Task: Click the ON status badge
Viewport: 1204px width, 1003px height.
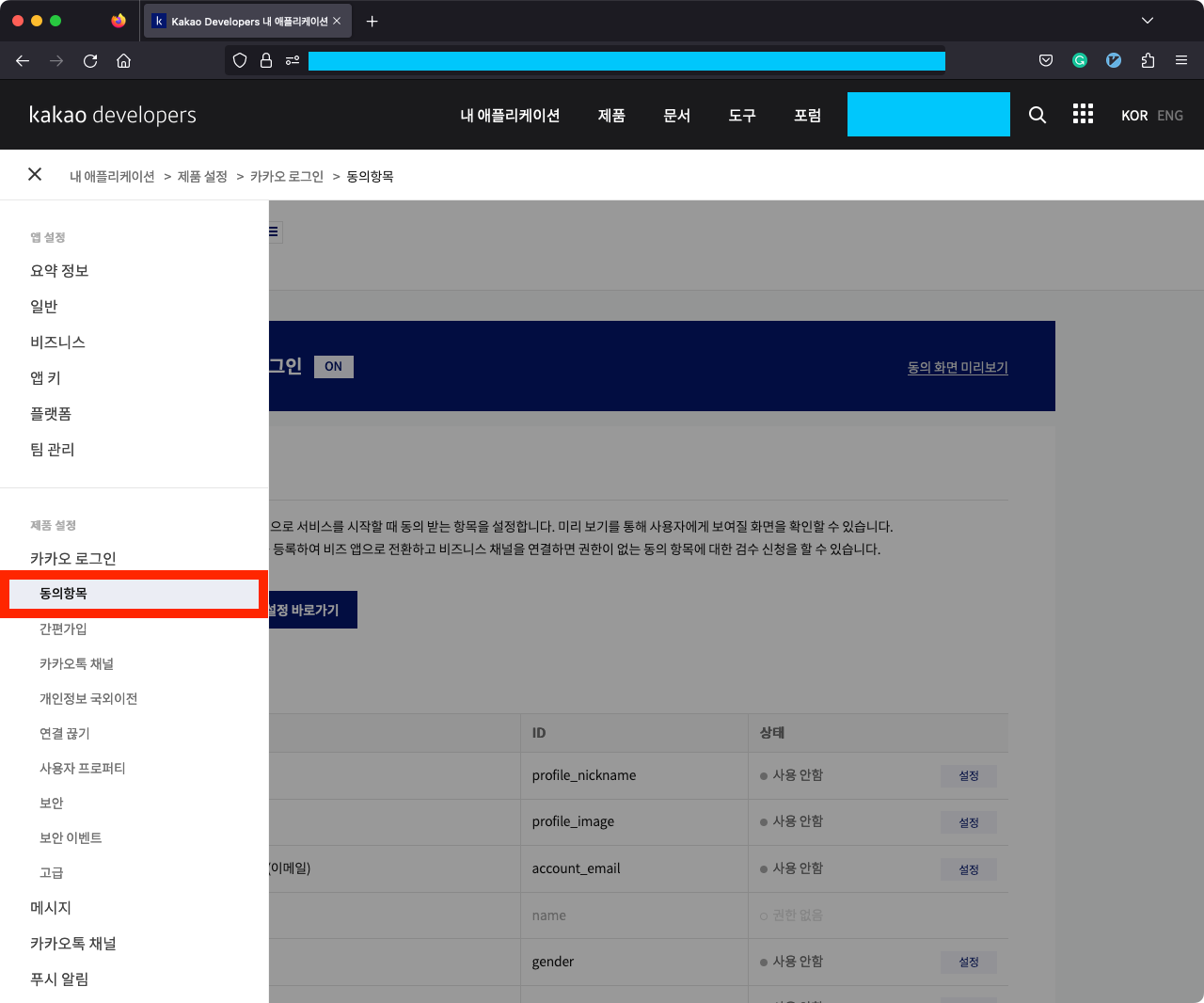Action: coord(334,367)
